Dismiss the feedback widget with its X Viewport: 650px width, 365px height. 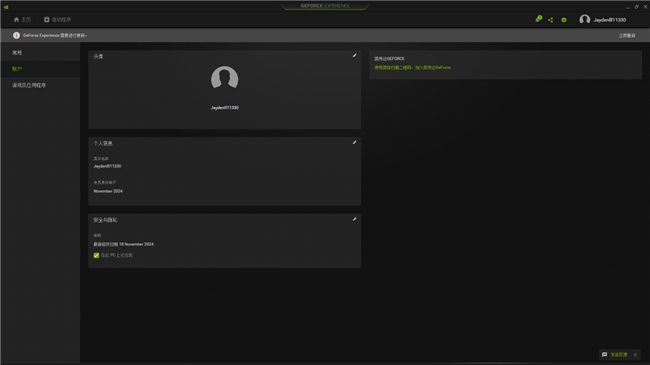(635, 355)
